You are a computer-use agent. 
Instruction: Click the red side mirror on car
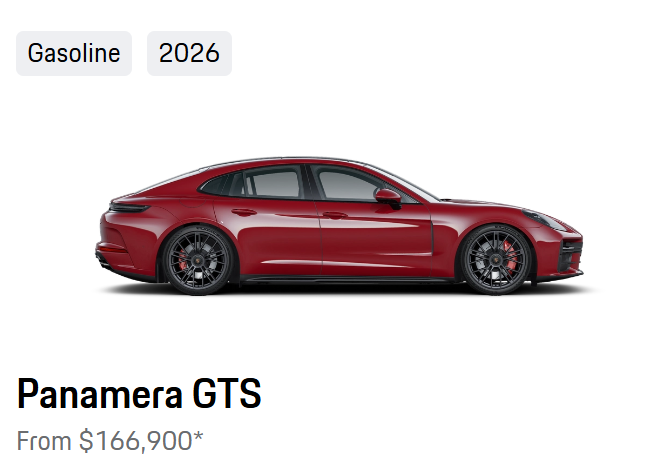[388, 197]
